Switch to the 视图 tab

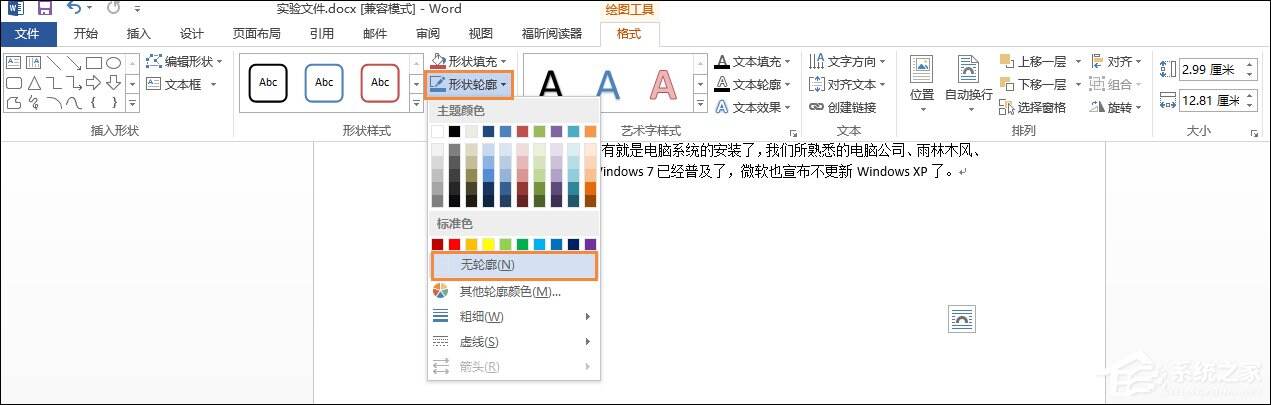(x=481, y=33)
